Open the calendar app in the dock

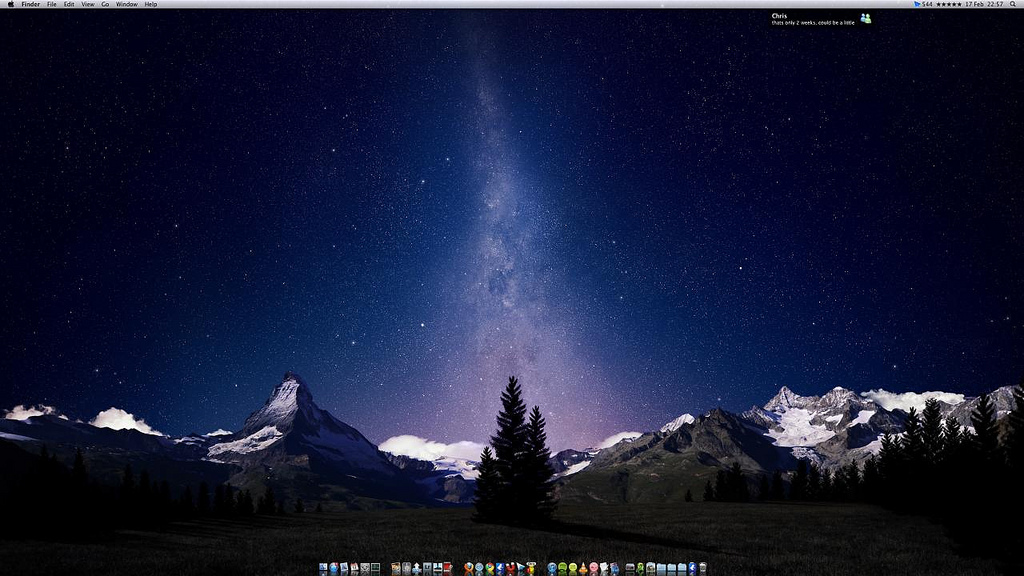point(354,568)
